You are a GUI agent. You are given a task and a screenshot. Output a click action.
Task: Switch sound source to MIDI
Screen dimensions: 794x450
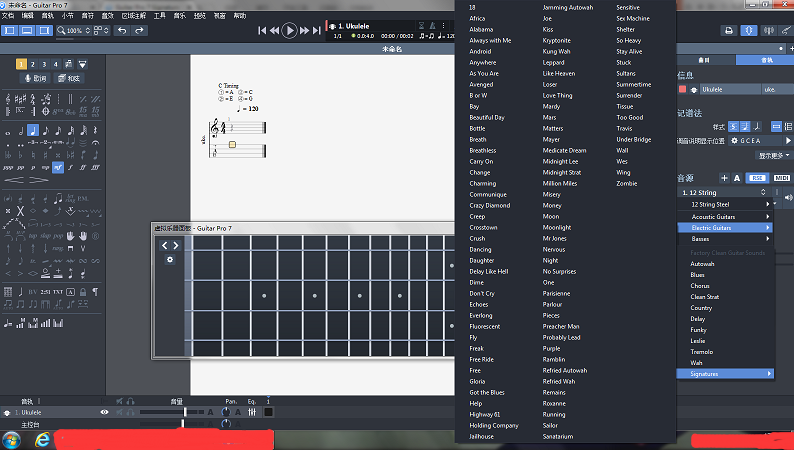[781, 178]
